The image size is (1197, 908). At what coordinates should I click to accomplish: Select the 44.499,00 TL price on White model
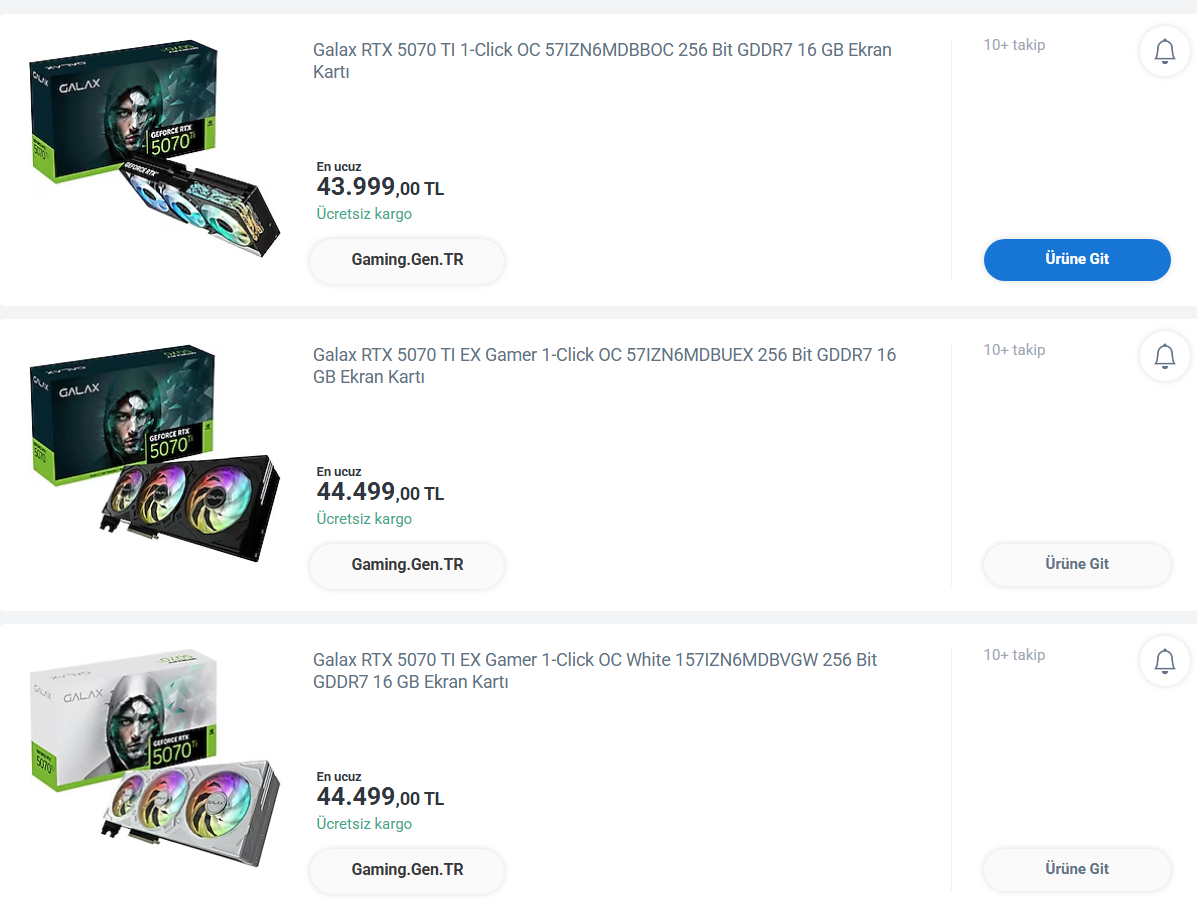click(380, 797)
